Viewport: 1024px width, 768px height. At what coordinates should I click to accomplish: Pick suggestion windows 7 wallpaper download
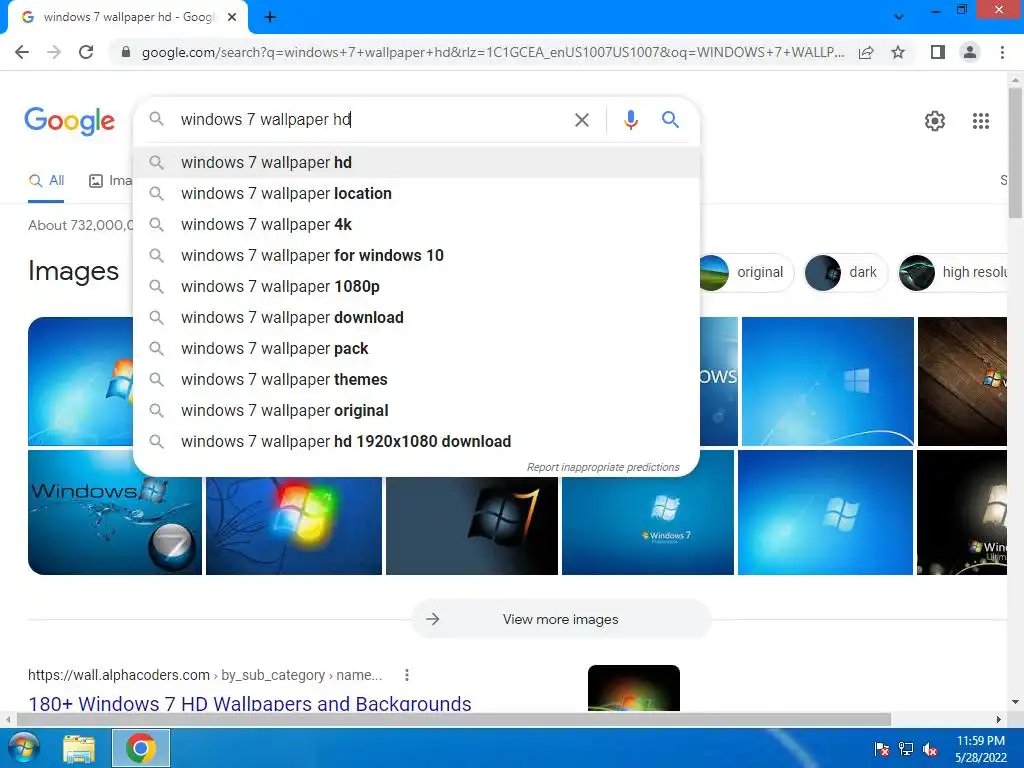pos(416,317)
